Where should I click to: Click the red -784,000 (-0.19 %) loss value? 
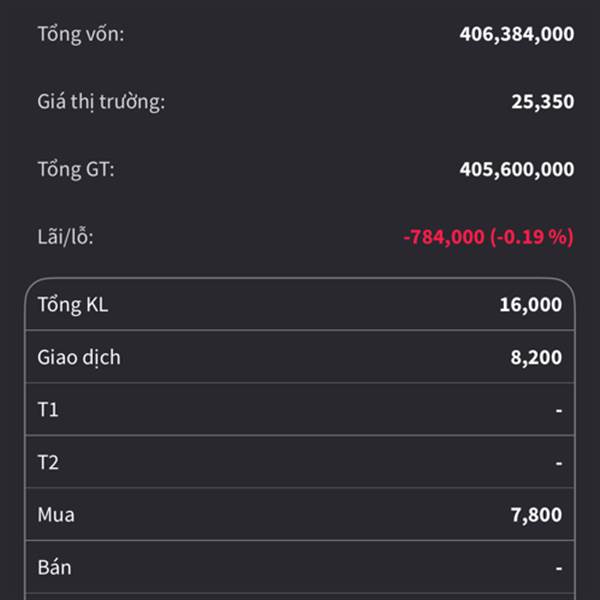(488, 237)
